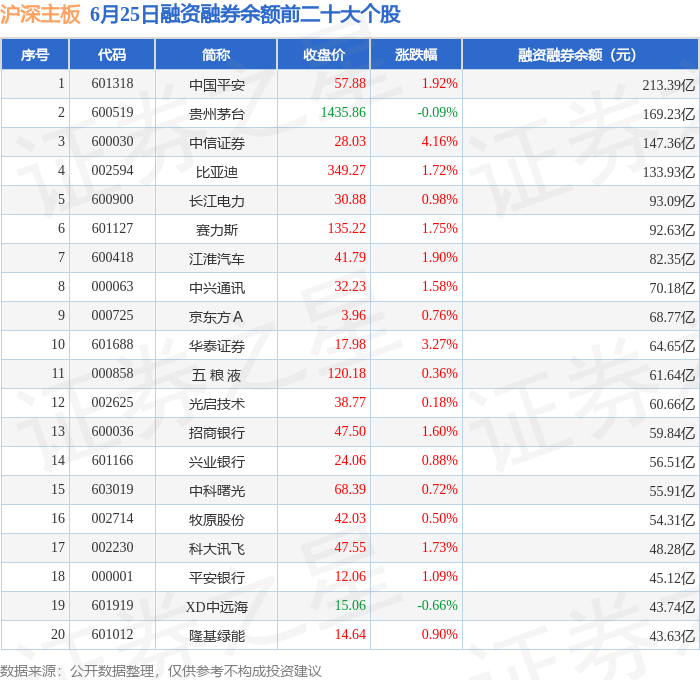Click stock code 601688
This screenshot has height=680, width=700.
[112, 345]
